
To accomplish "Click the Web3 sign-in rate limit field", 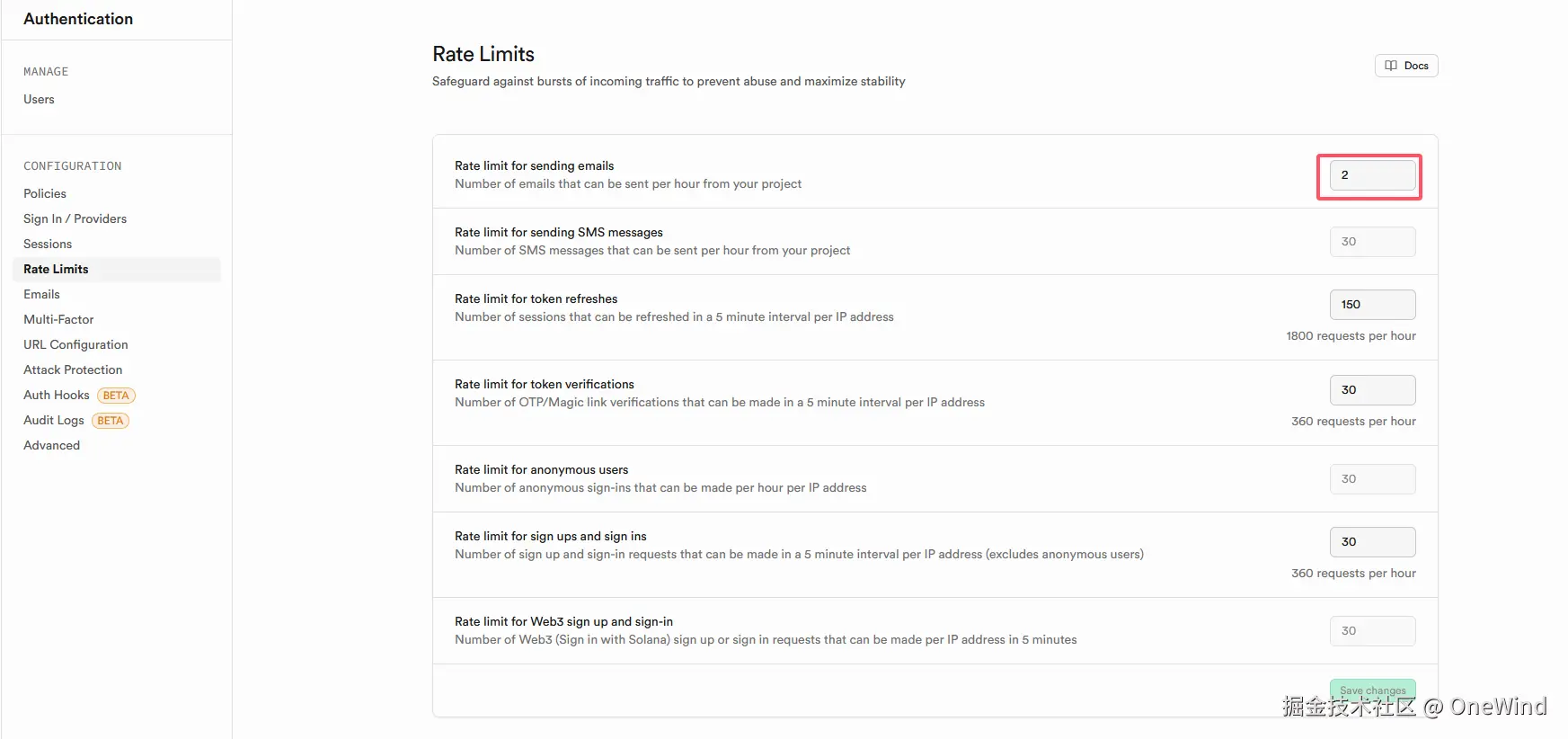I will point(1372,631).
